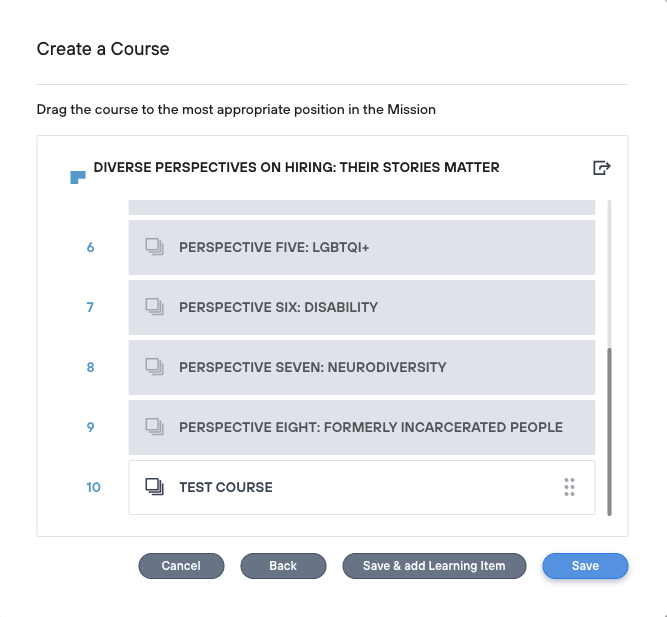Click the Diverse Perspectives on Hiring title

[296, 167]
